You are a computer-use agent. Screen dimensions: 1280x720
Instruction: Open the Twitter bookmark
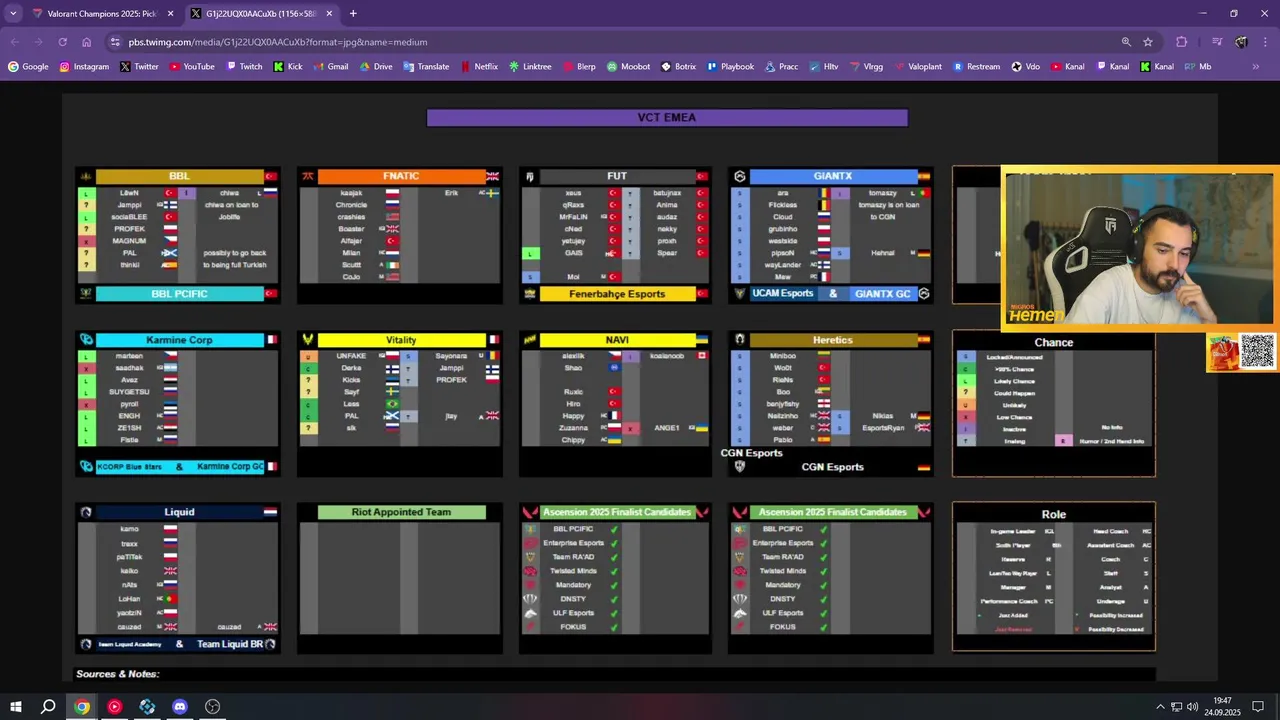(139, 67)
